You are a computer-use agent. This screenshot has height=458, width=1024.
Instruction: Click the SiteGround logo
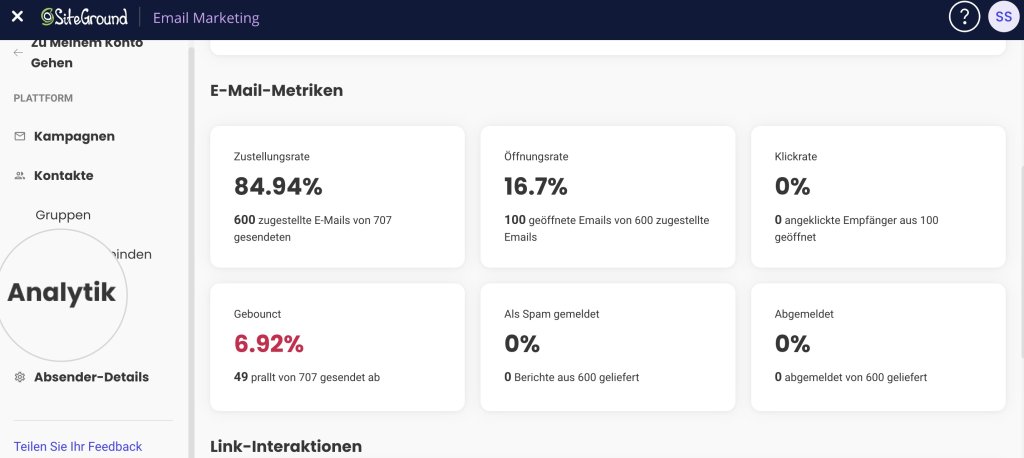point(85,17)
